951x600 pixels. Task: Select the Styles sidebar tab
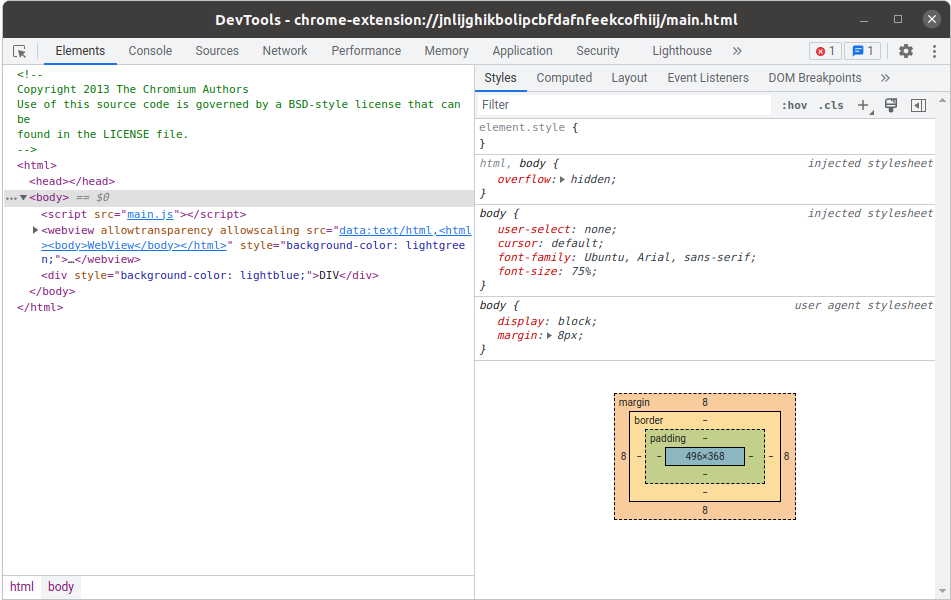coord(500,78)
